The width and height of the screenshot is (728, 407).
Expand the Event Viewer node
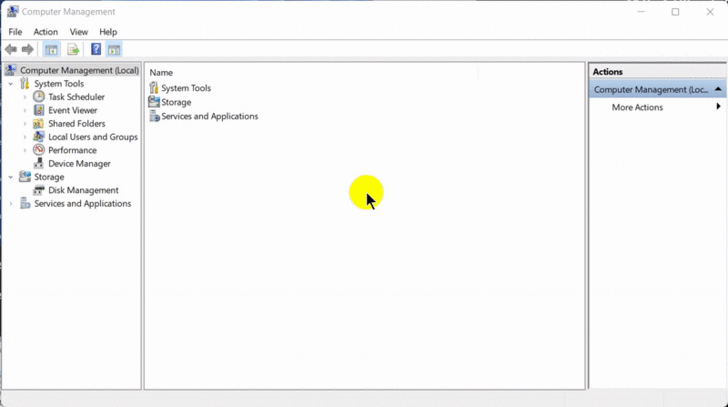coord(25,110)
